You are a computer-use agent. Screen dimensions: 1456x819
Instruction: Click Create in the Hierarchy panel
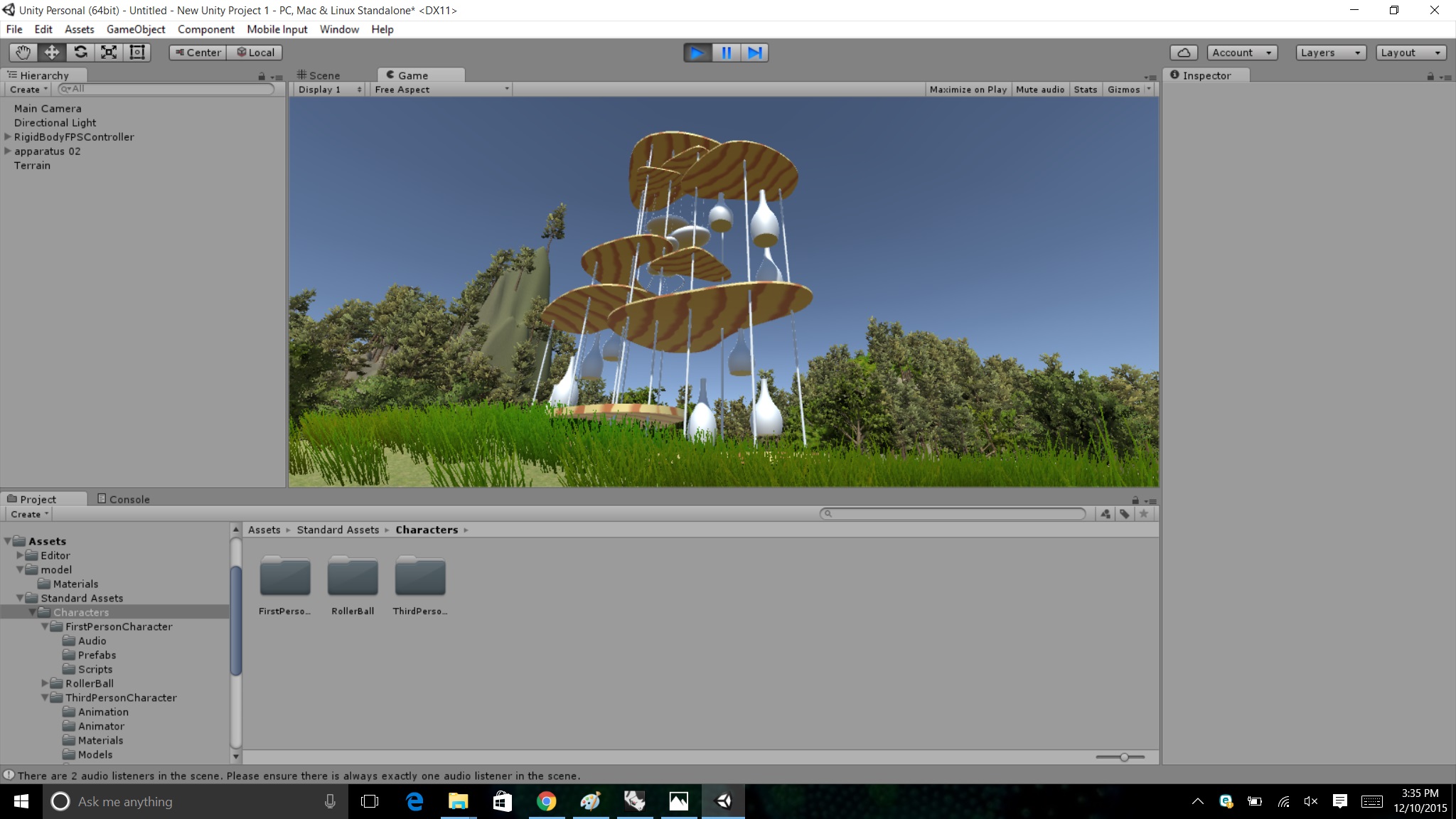pyautogui.click(x=26, y=89)
